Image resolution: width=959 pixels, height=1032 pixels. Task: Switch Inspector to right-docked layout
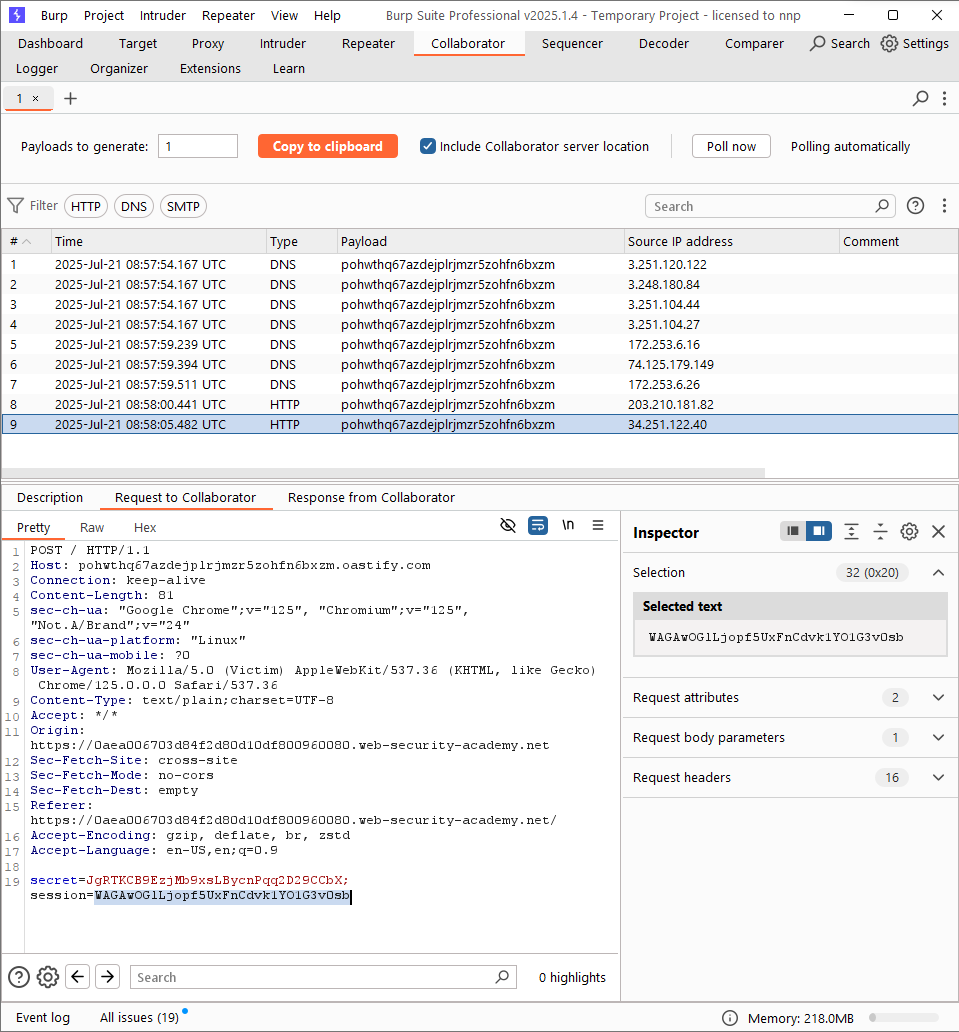click(x=819, y=531)
